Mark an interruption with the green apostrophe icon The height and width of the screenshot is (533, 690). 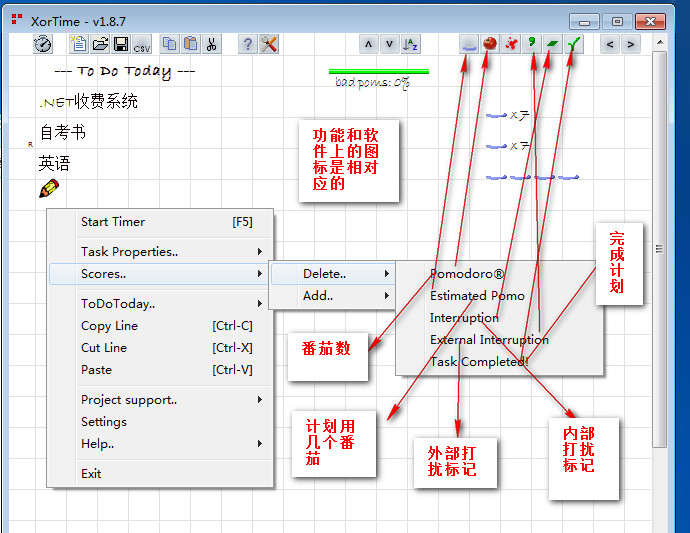point(532,44)
